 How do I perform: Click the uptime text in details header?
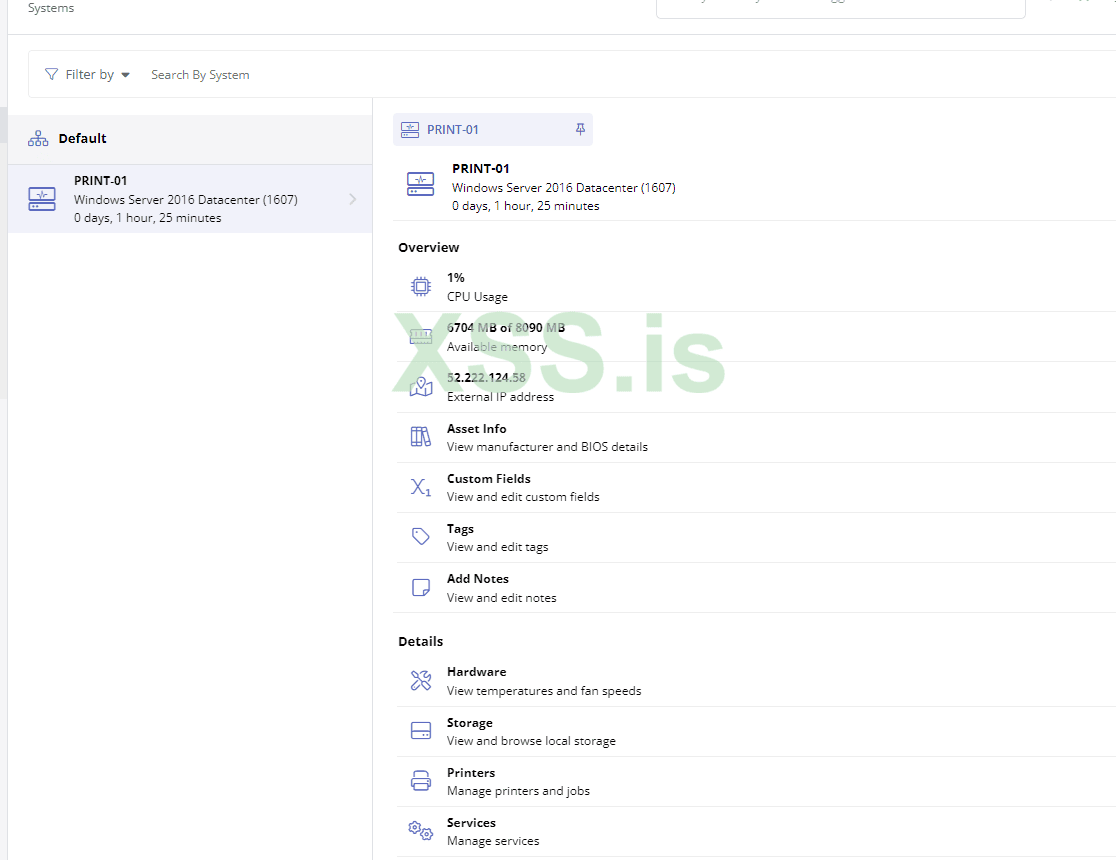525,206
